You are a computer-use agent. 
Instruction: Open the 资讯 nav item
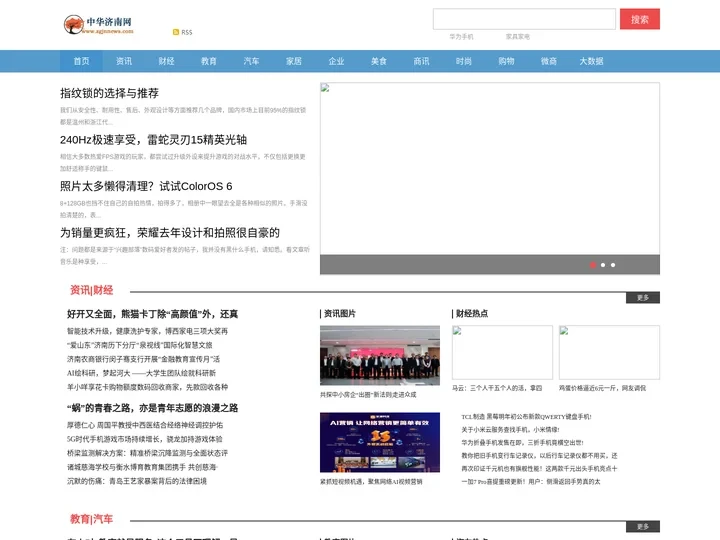click(124, 61)
